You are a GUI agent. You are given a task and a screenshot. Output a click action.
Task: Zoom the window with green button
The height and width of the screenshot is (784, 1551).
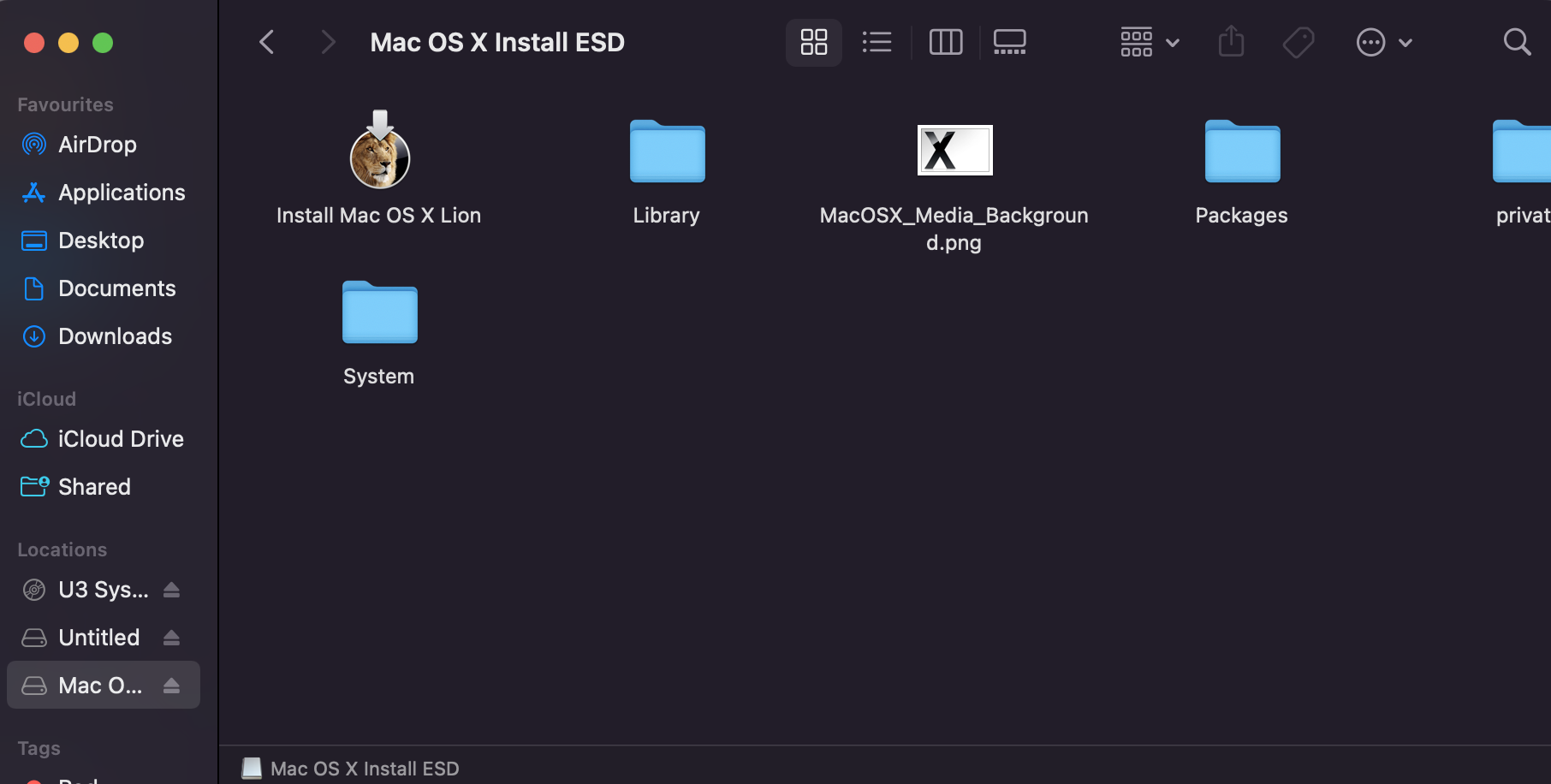[x=103, y=43]
